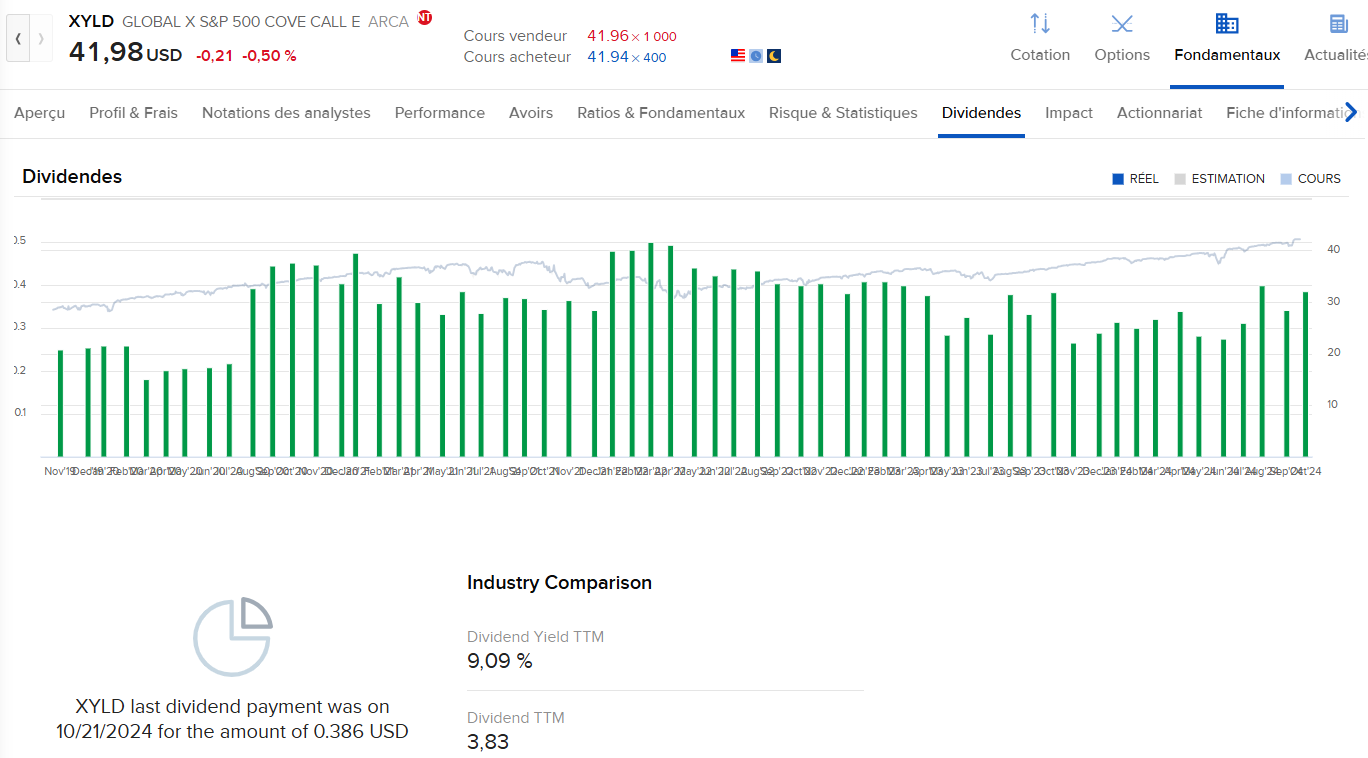Open the Ratios & Fondamentaux tab
1368x758 pixels.
tap(661, 113)
